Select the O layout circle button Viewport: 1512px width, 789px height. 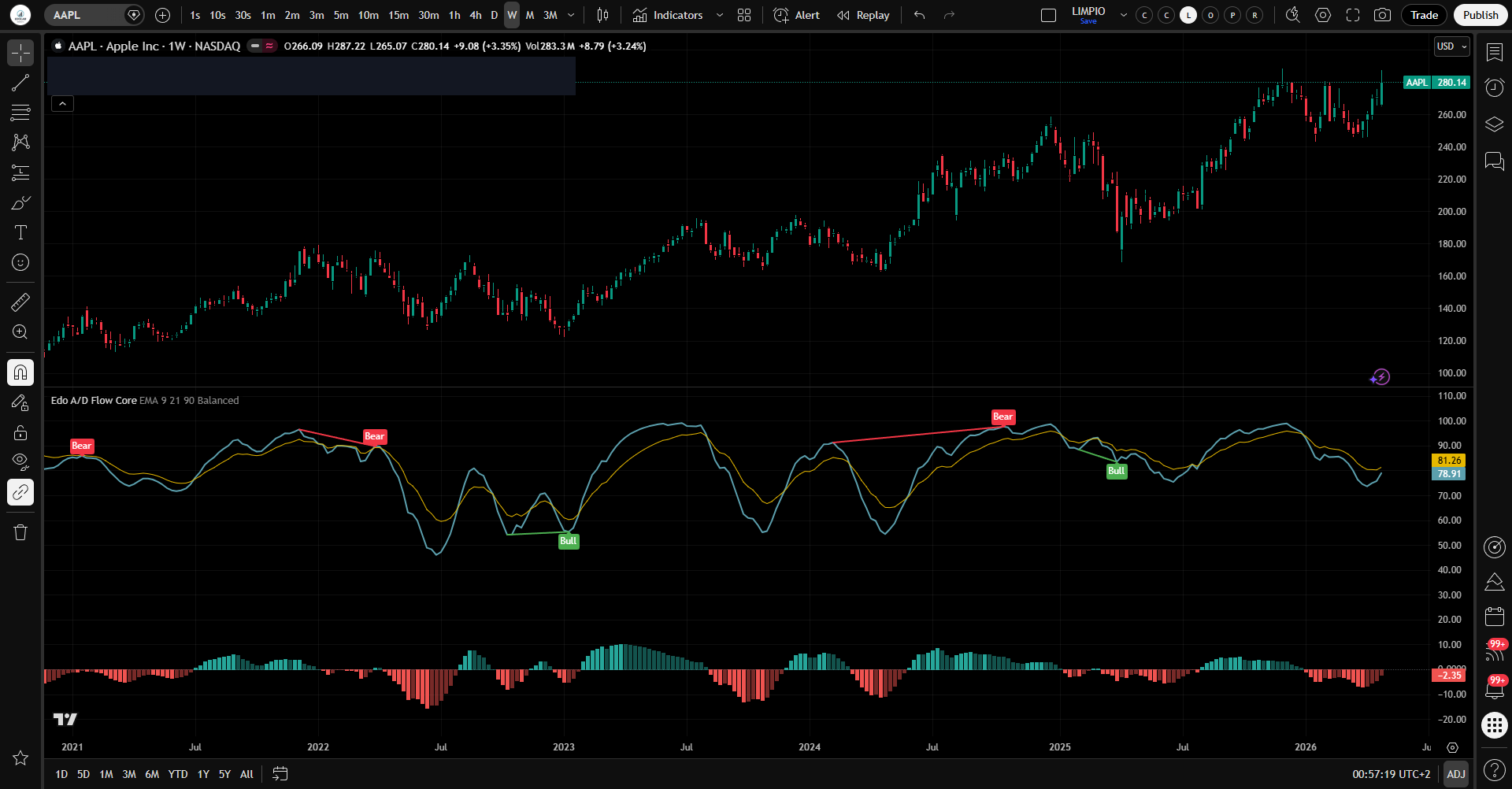(x=1210, y=15)
